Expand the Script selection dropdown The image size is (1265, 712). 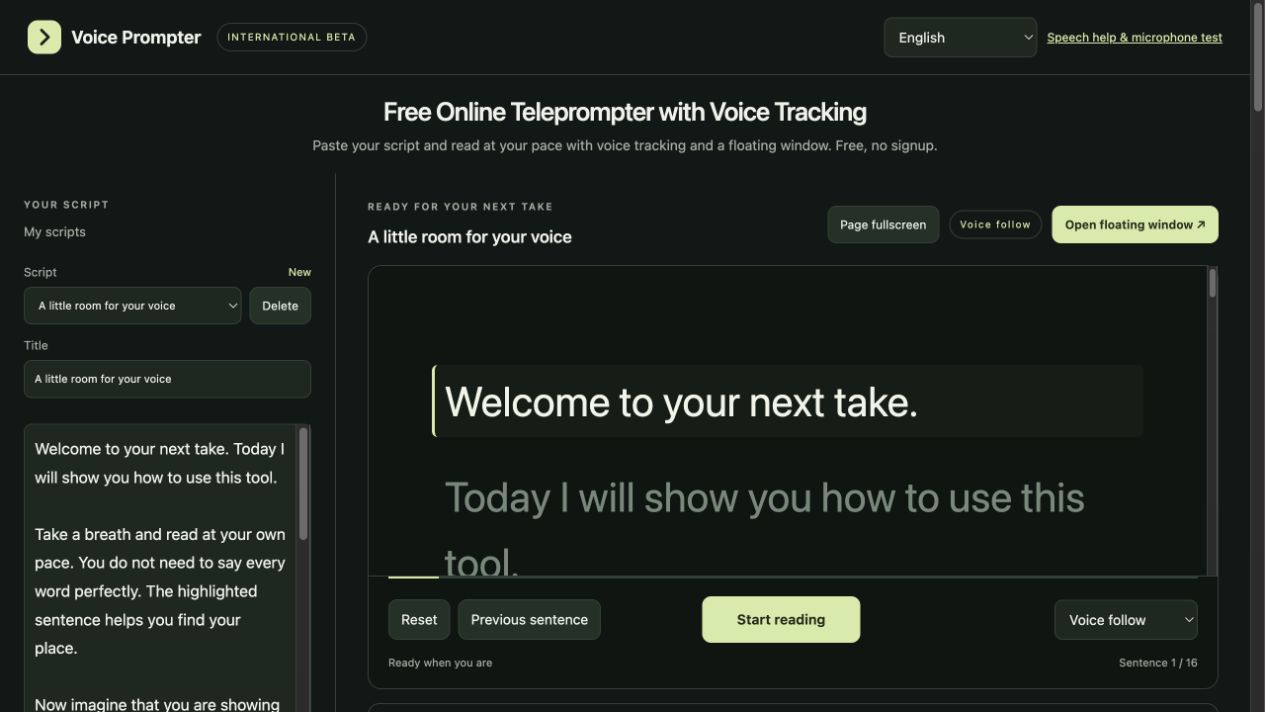pos(133,306)
